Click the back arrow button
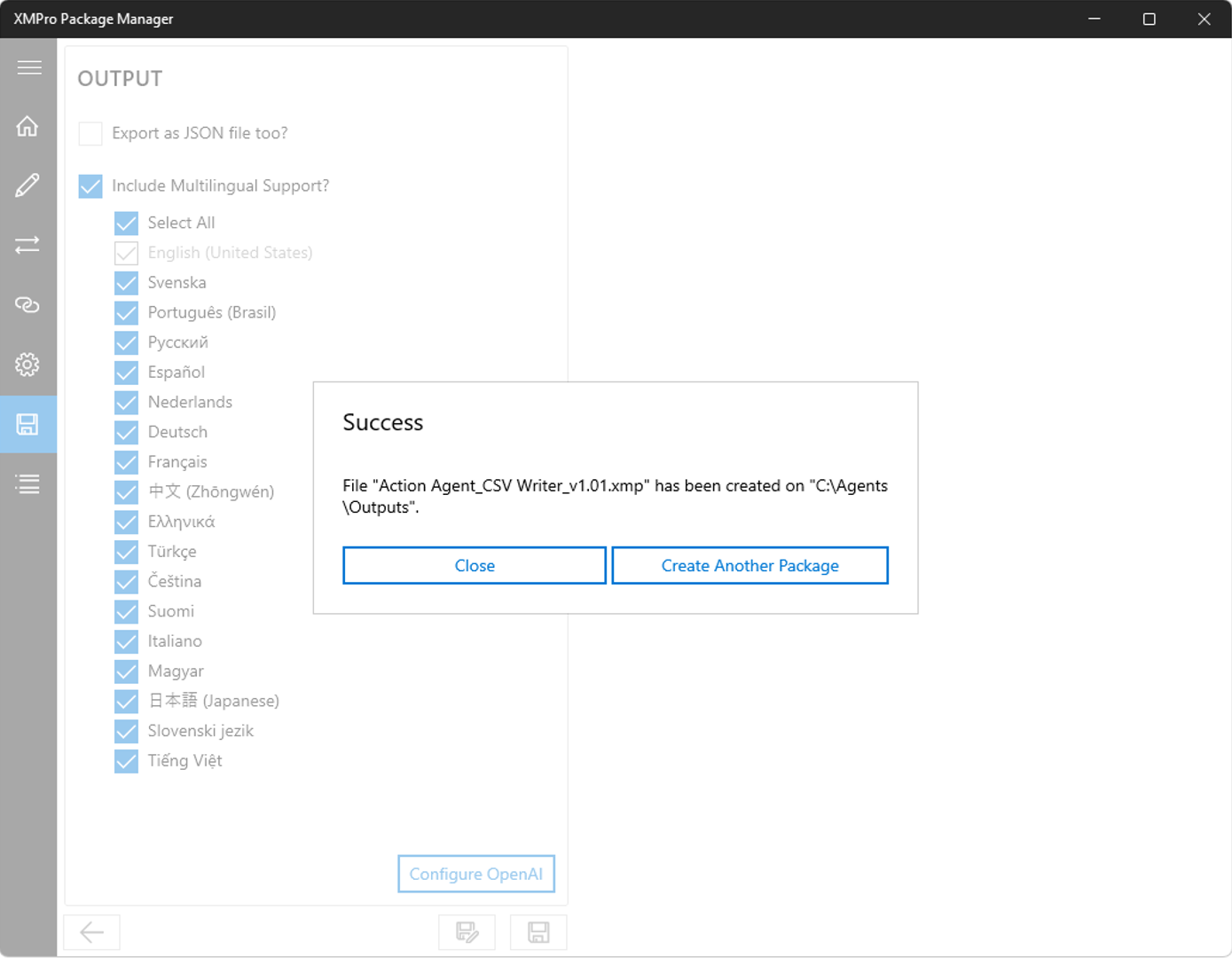 [92, 932]
